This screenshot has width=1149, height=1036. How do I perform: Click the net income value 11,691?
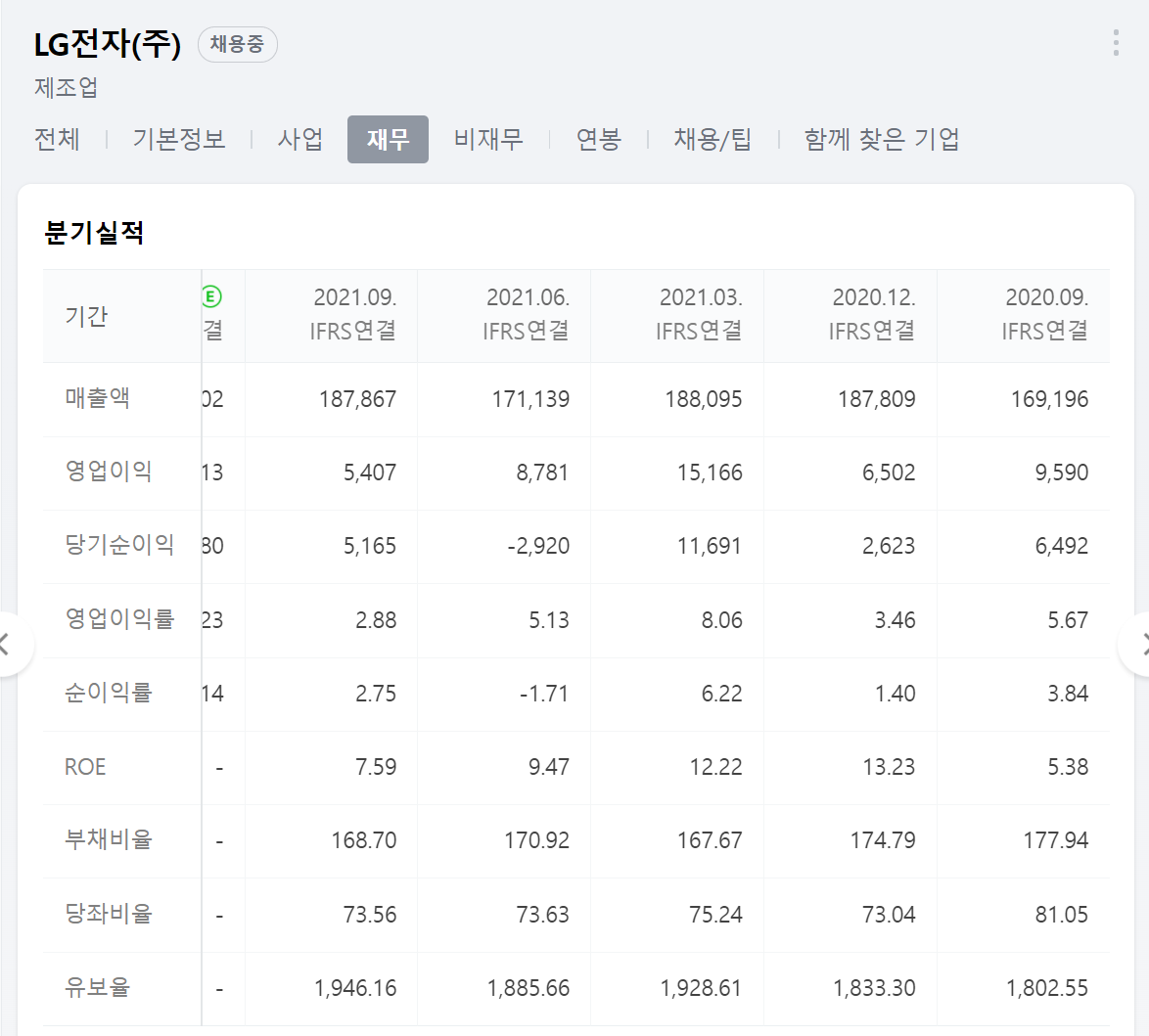click(711, 546)
